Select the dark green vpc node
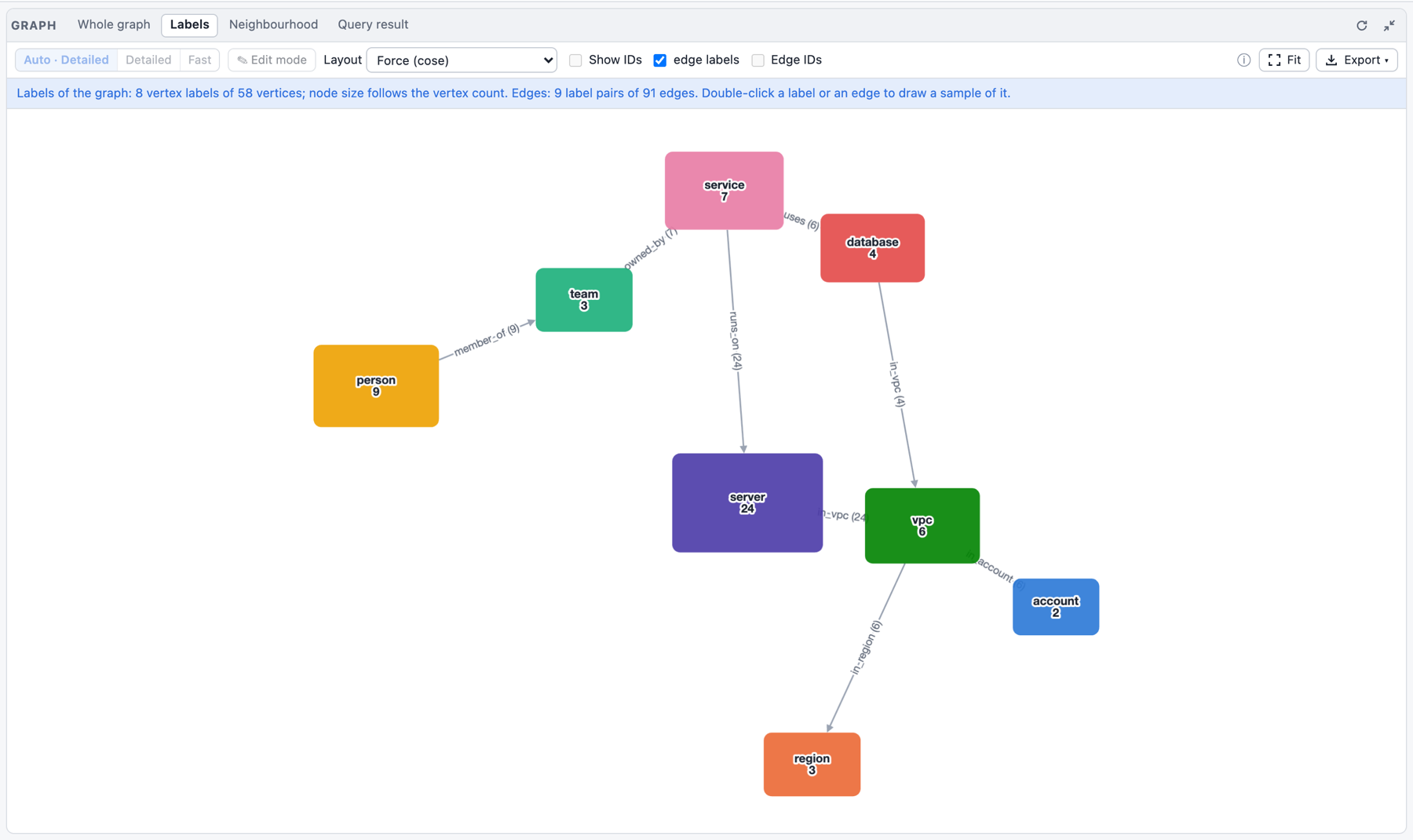 pyautogui.click(x=922, y=526)
